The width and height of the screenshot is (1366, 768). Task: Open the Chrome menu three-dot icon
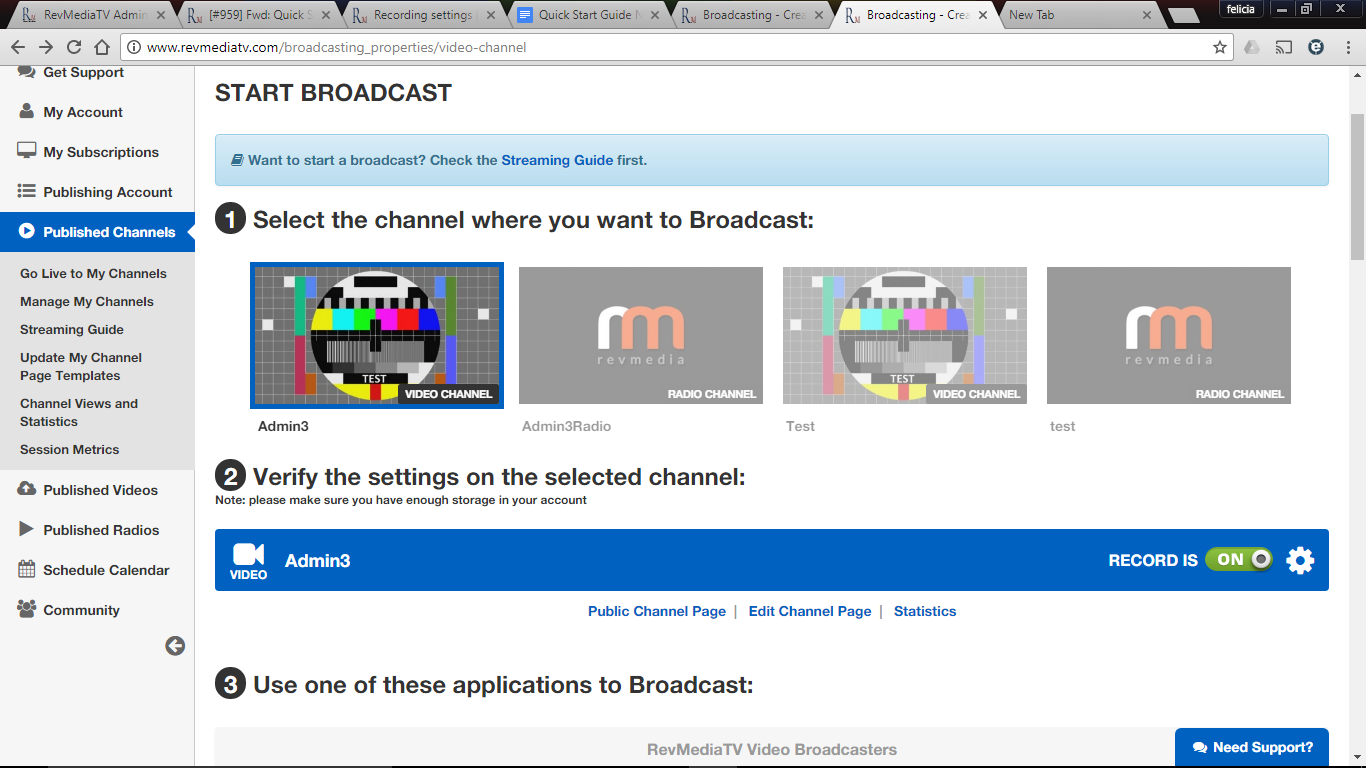click(x=1347, y=47)
